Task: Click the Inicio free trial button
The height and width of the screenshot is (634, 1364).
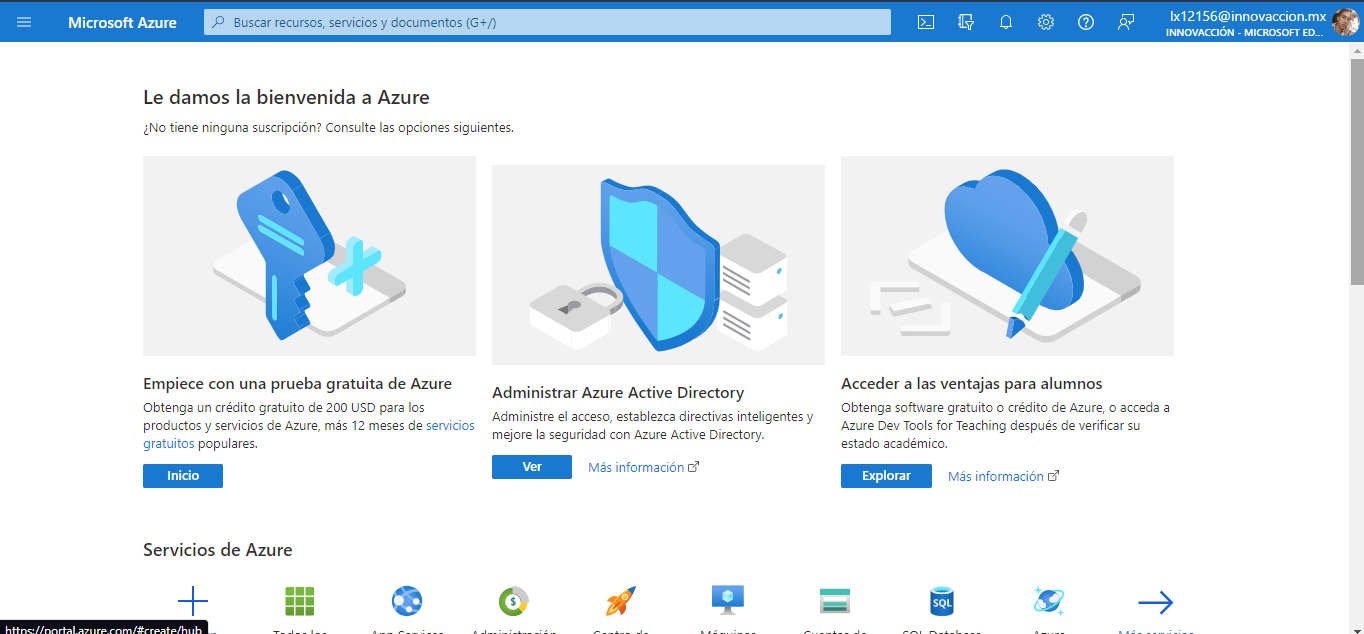Action: (x=182, y=475)
